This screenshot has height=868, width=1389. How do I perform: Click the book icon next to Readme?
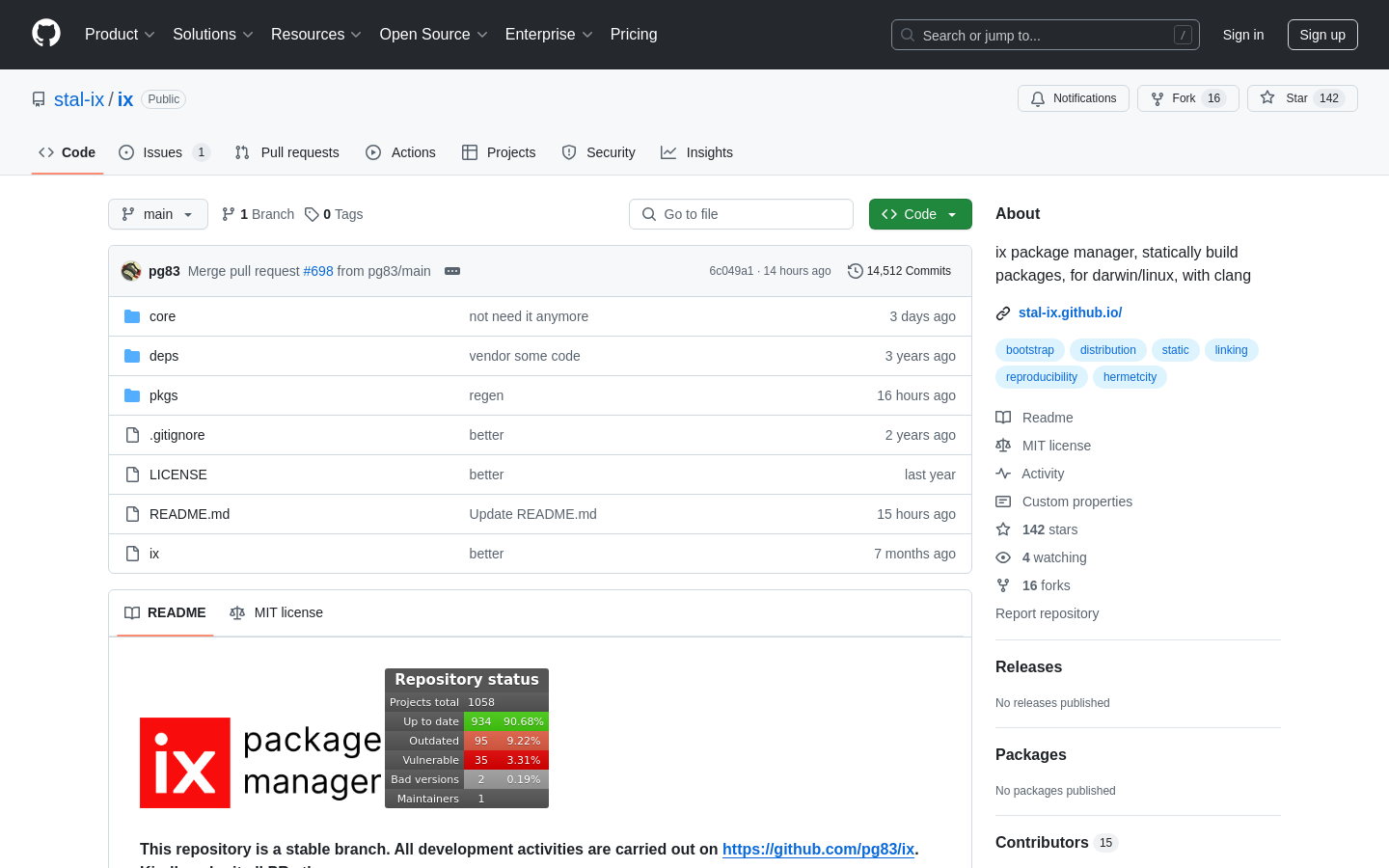point(1003,418)
